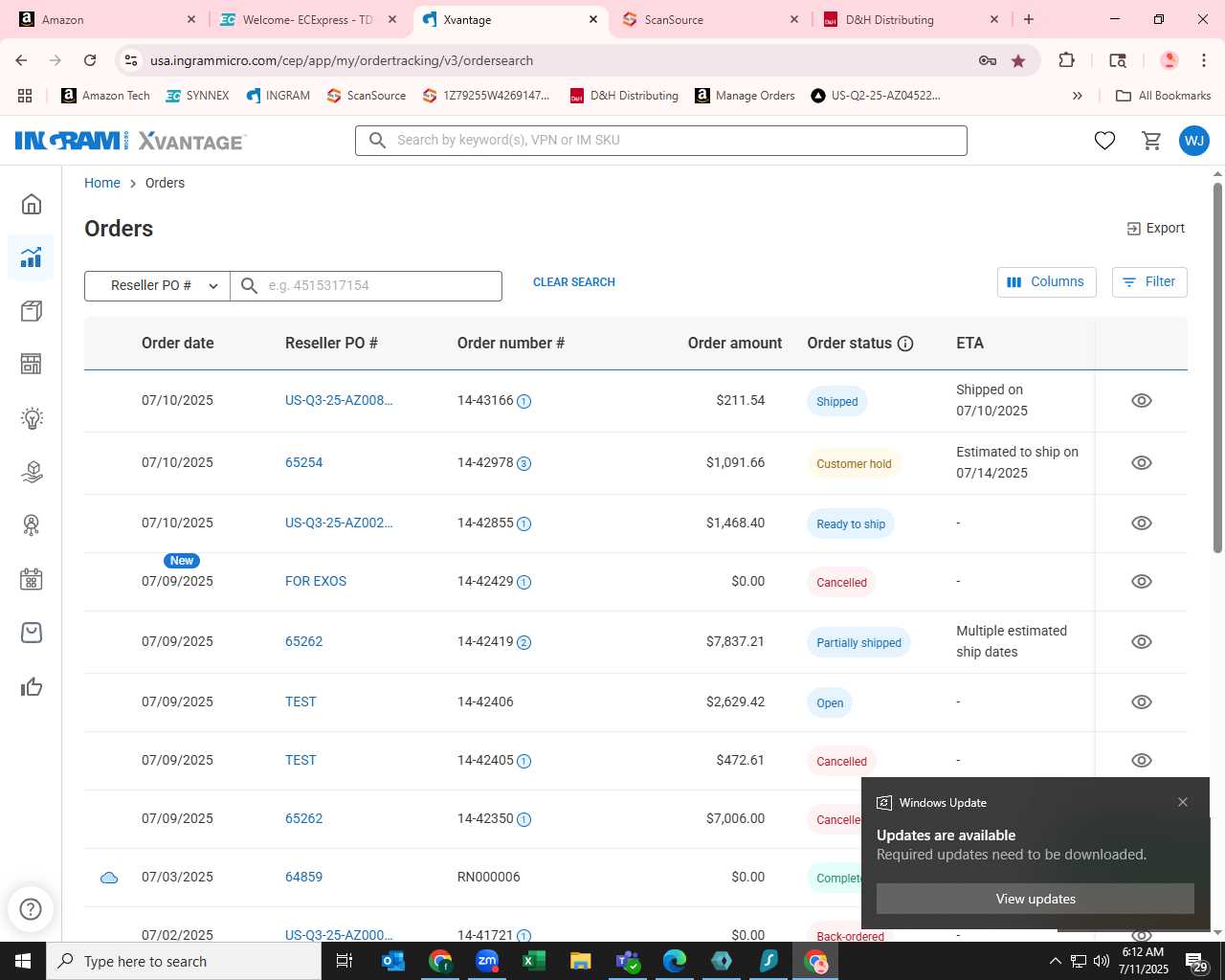Switch to the ScanSource browser tab

pos(708,20)
